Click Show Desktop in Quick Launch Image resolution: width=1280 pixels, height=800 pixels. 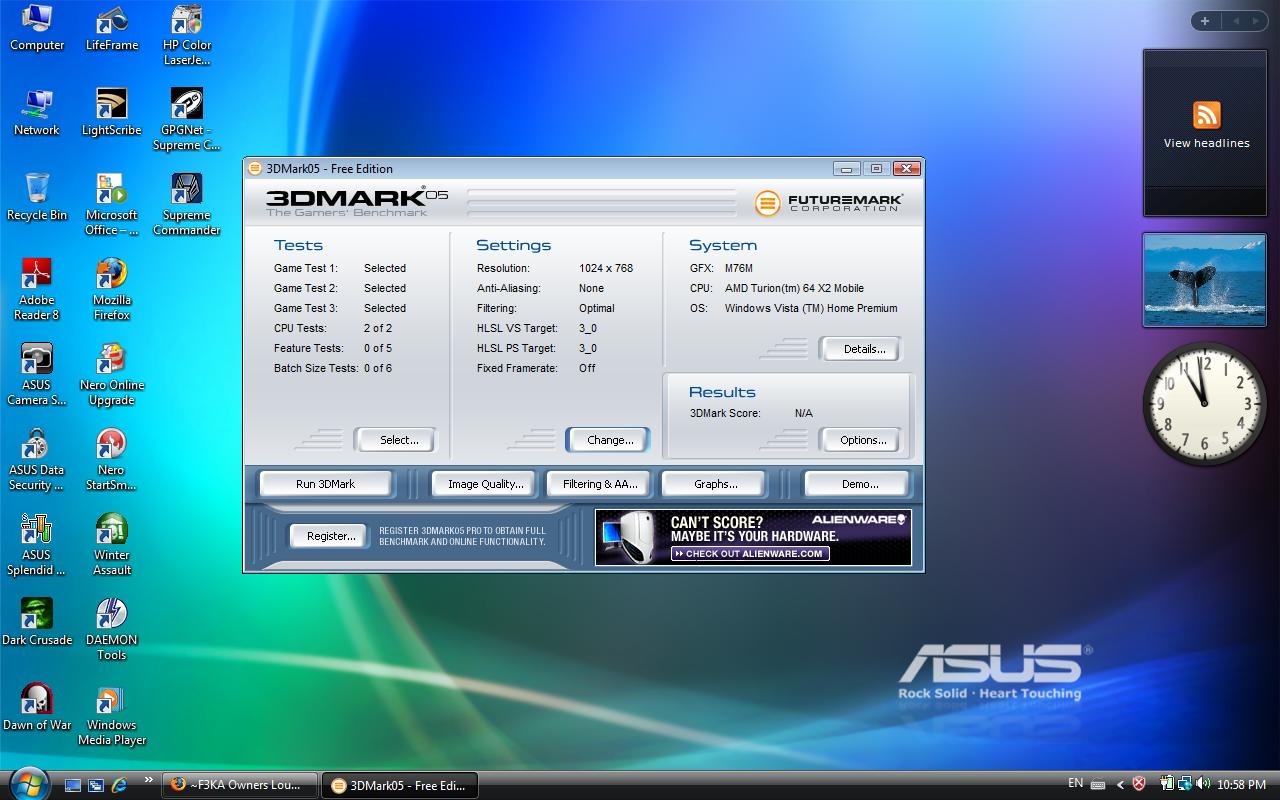pyautogui.click(x=73, y=785)
